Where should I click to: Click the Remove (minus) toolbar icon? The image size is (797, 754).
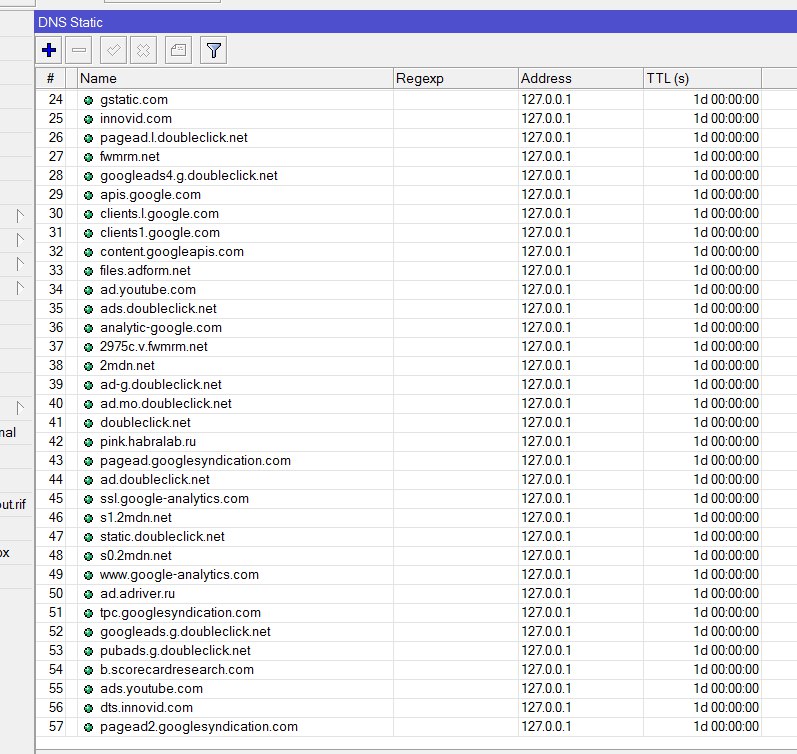tap(79, 50)
